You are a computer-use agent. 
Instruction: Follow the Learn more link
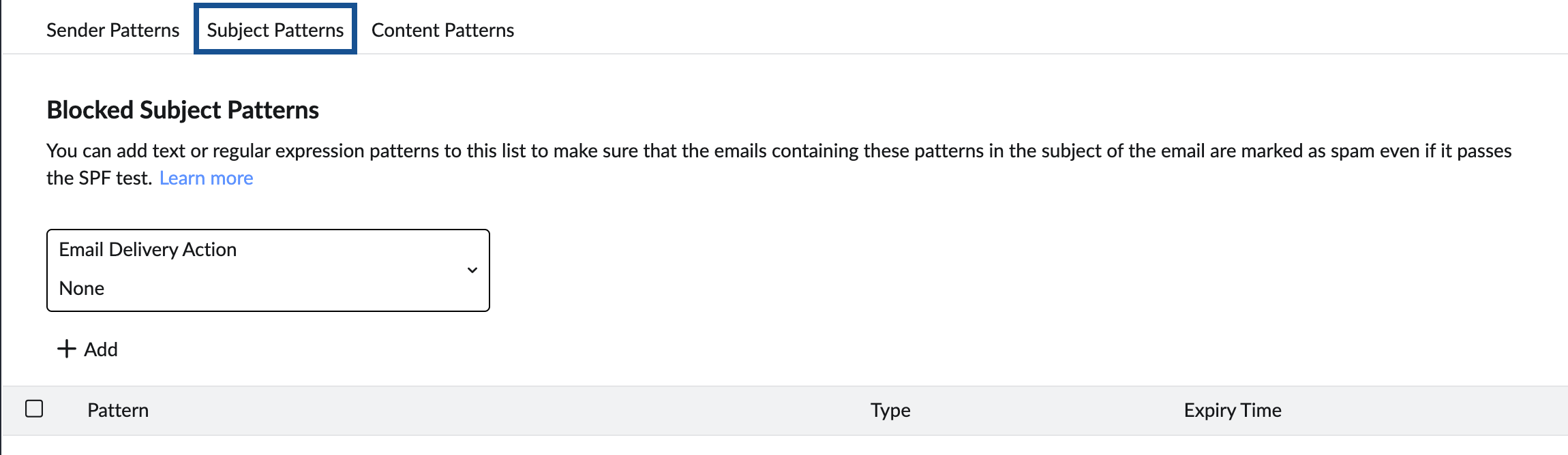(206, 178)
